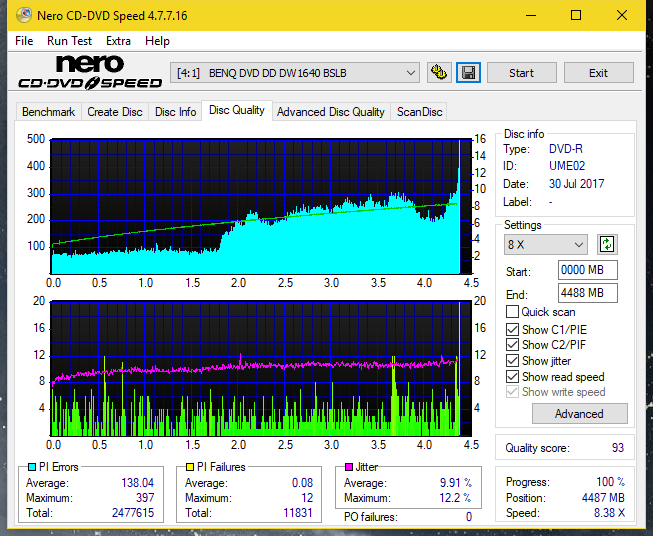Click the Speed value 8.38 X
653x536 pixels.
point(610,513)
